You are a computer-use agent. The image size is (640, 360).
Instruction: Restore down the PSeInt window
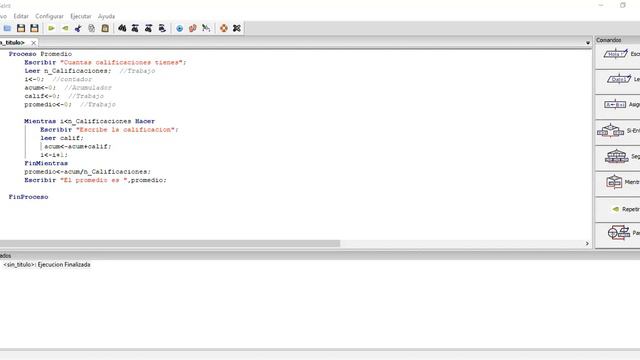click(623, 5)
